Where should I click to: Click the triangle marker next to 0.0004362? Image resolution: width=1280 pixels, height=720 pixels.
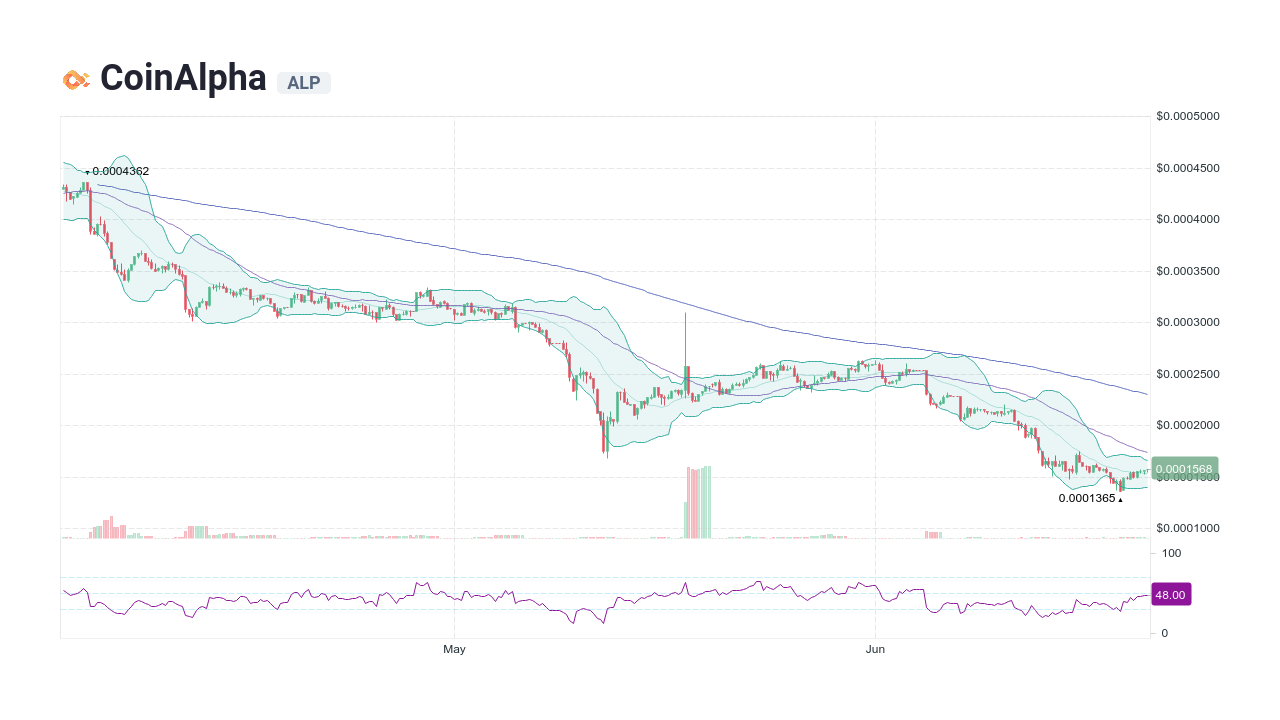pos(87,171)
